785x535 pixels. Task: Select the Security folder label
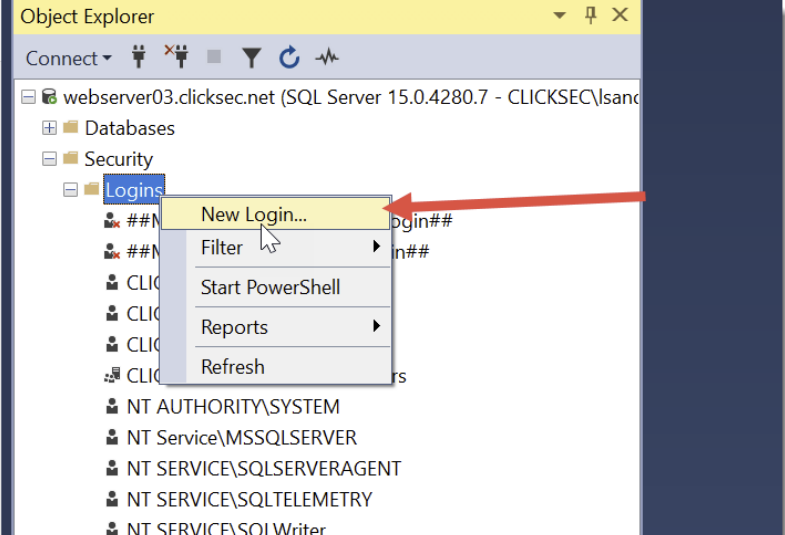pyautogui.click(x=119, y=160)
